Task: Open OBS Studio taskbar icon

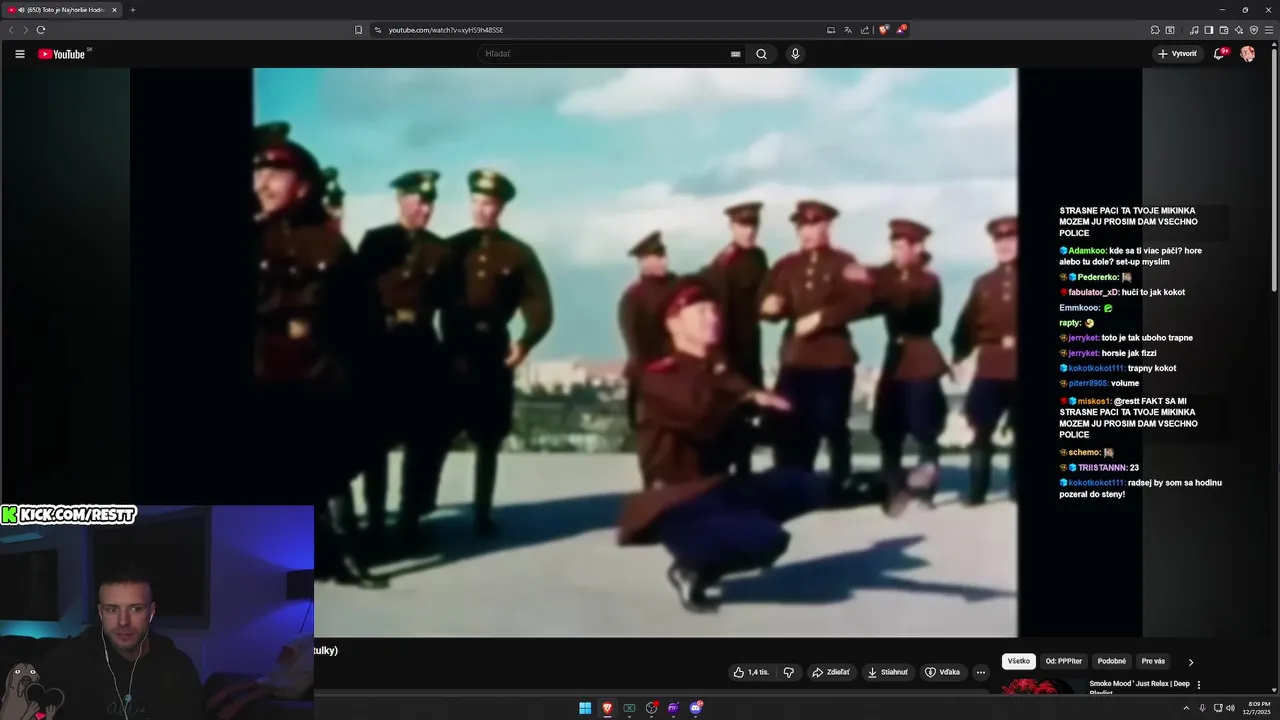Action: coord(652,708)
